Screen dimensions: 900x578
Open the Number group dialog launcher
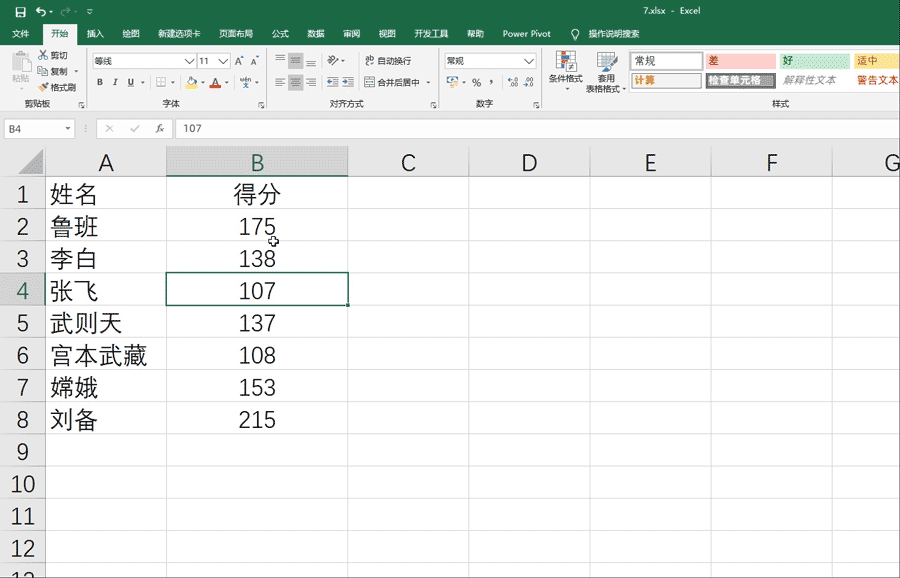[536, 105]
